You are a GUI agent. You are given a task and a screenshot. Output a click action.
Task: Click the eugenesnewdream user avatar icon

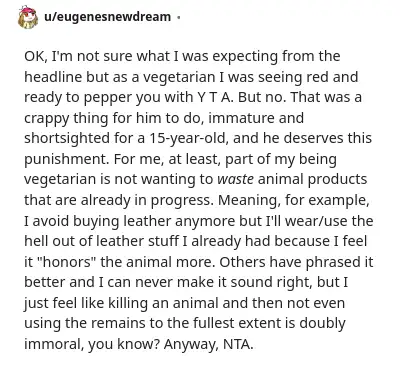tap(28, 18)
